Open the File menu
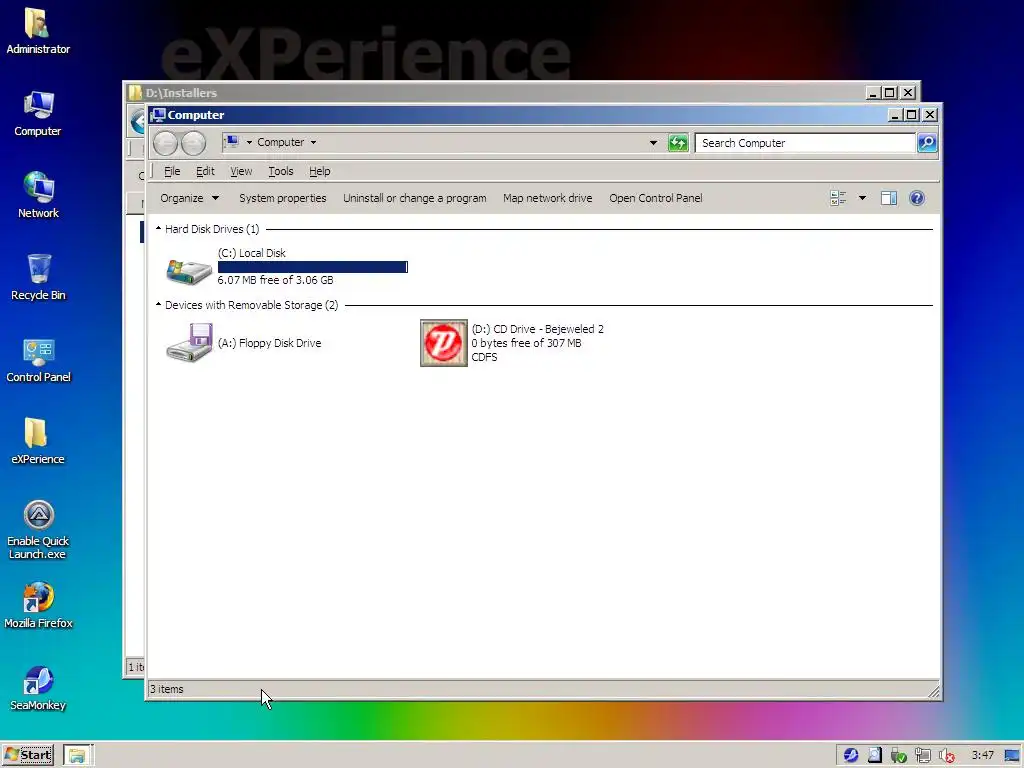The image size is (1024, 768). coord(172,171)
